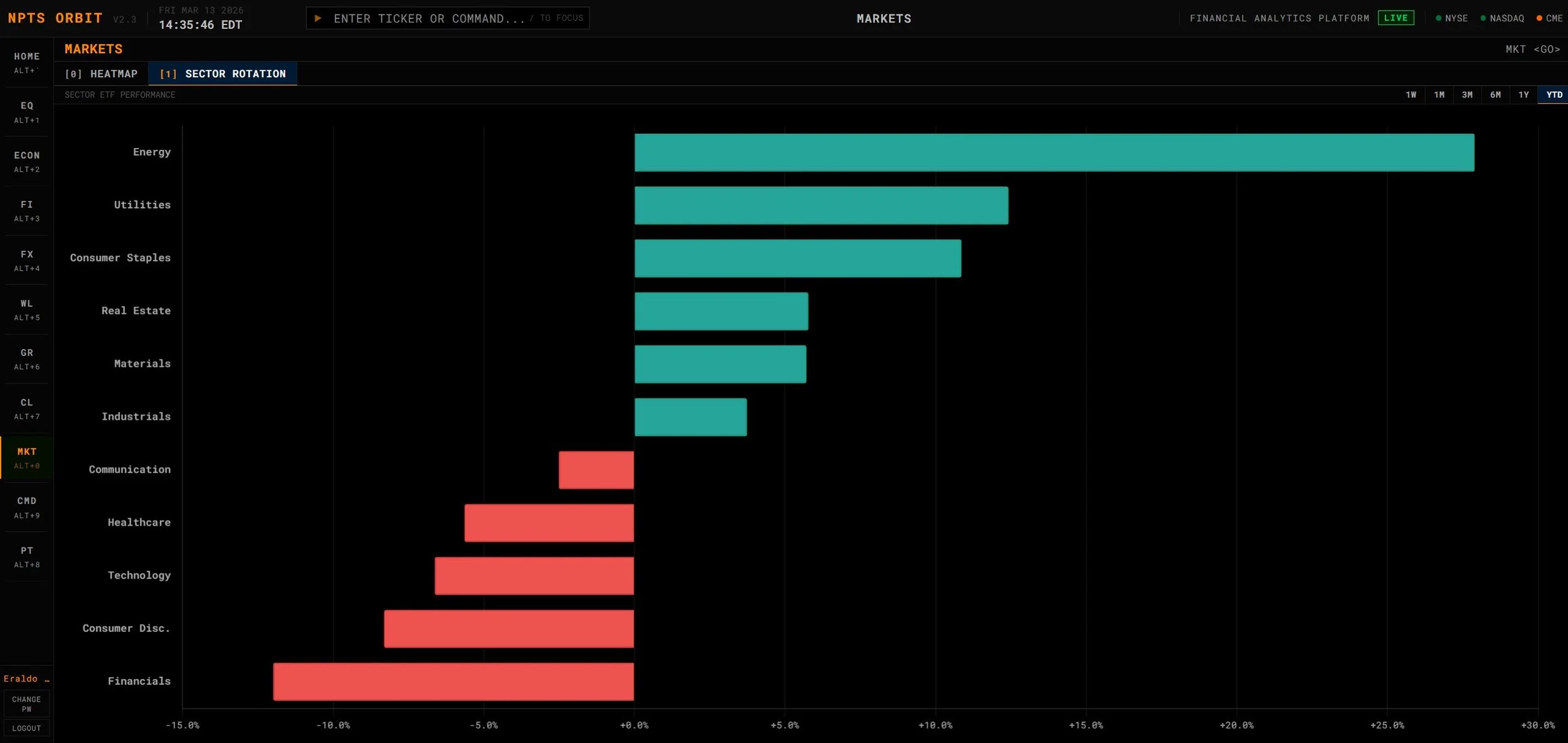Open the EQ sidebar section
The image size is (1568, 743).
tap(26, 112)
